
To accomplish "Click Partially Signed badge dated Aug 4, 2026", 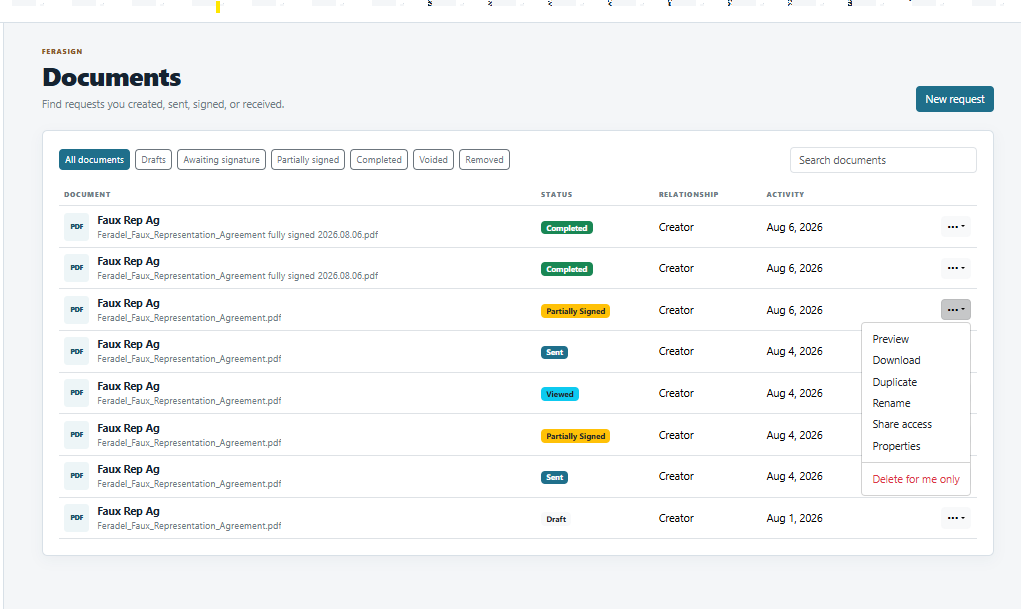I will pyautogui.click(x=575, y=436).
